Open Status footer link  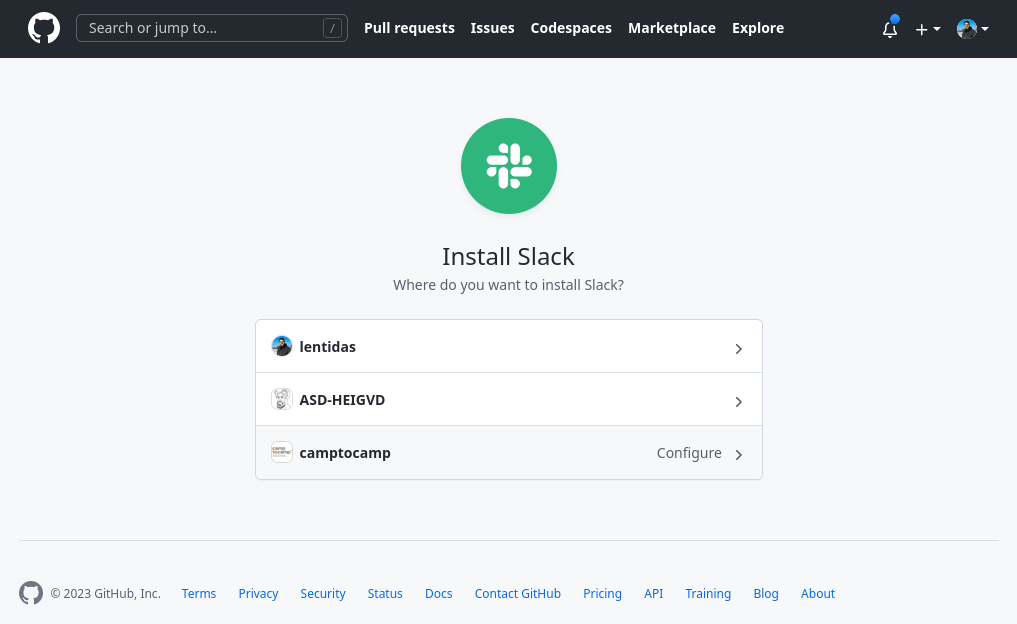click(x=385, y=594)
